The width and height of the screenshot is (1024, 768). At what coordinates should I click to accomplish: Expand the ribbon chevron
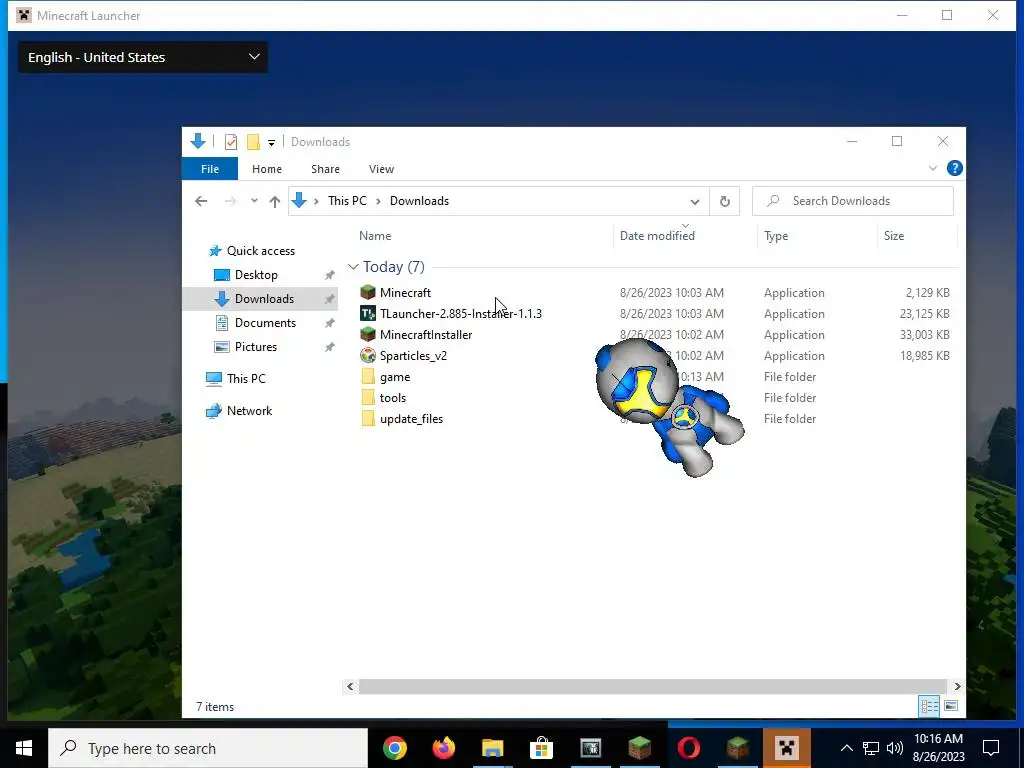(933, 168)
